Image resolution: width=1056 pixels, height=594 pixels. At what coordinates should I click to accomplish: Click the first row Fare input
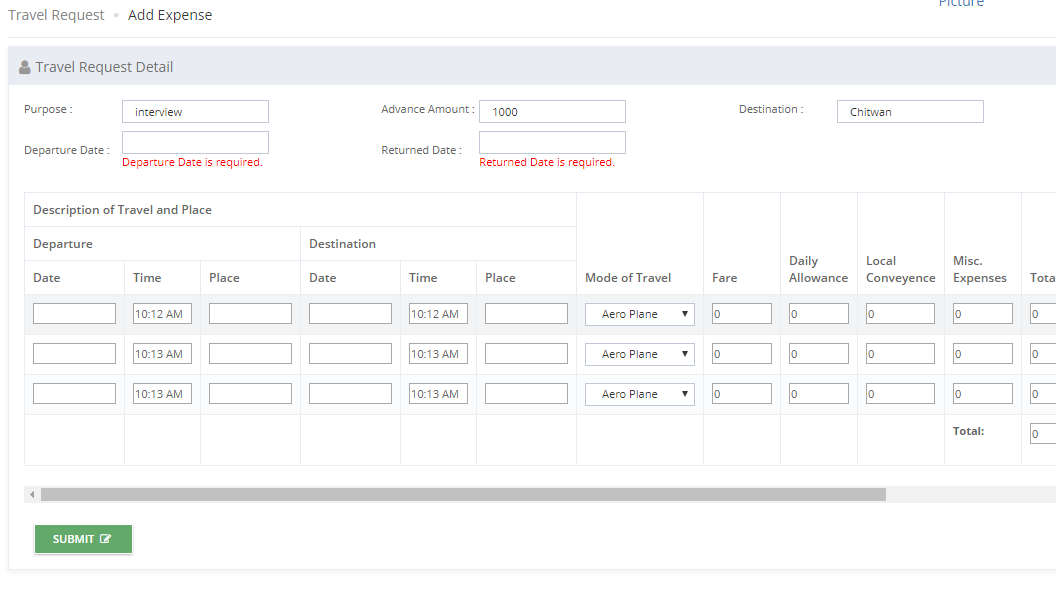point(741,314)
